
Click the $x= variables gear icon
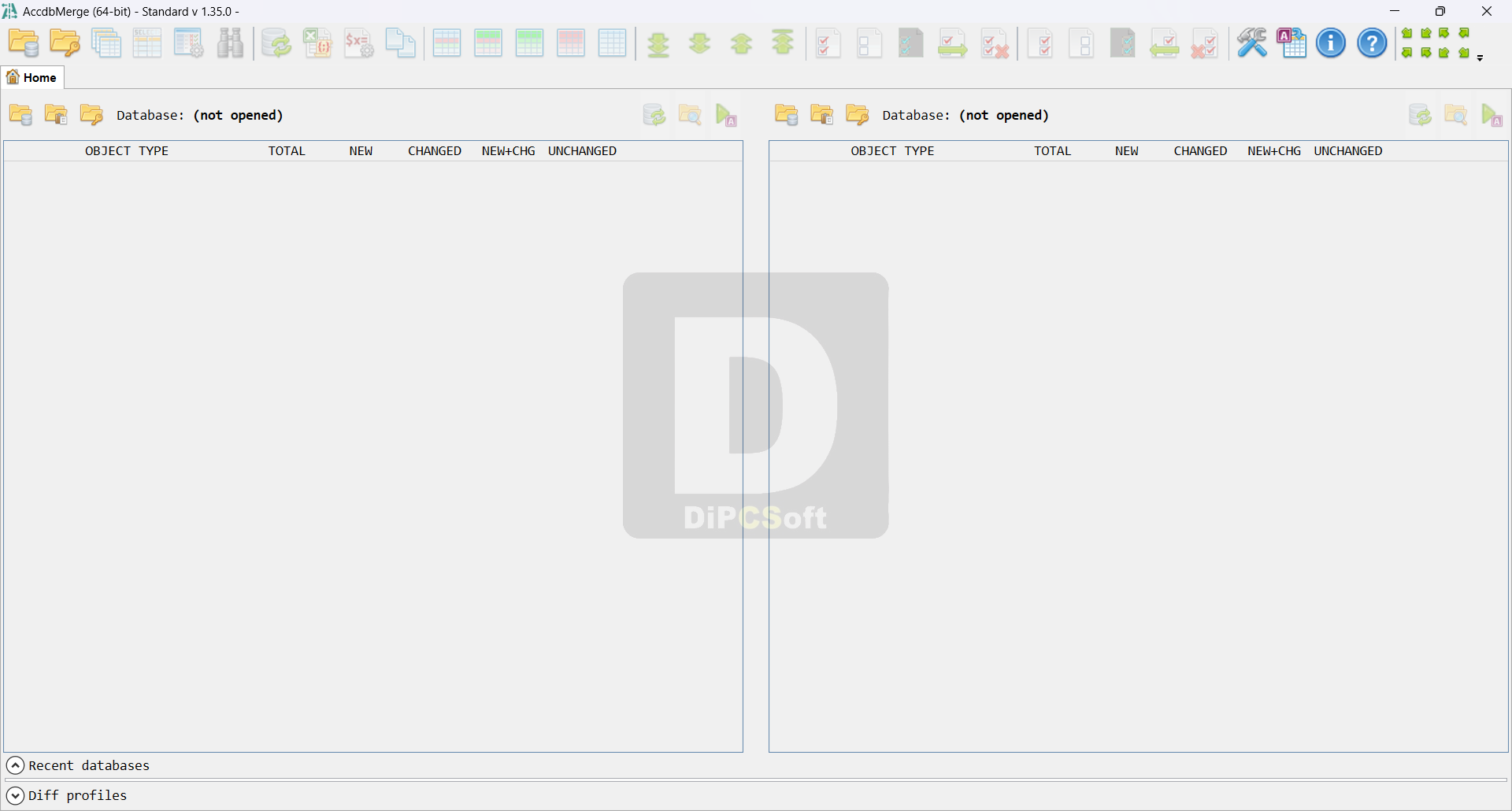[x=359, y=43]
